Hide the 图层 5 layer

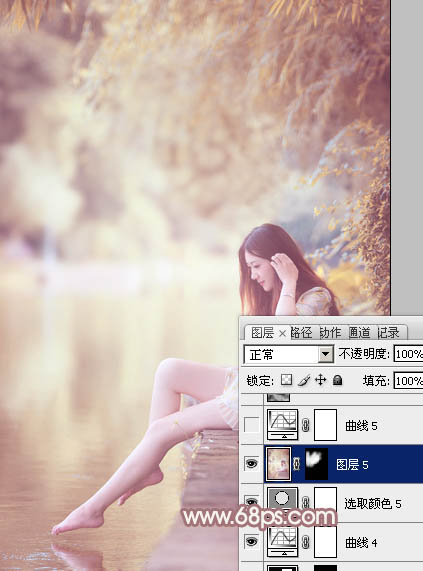tap(251, 464)
